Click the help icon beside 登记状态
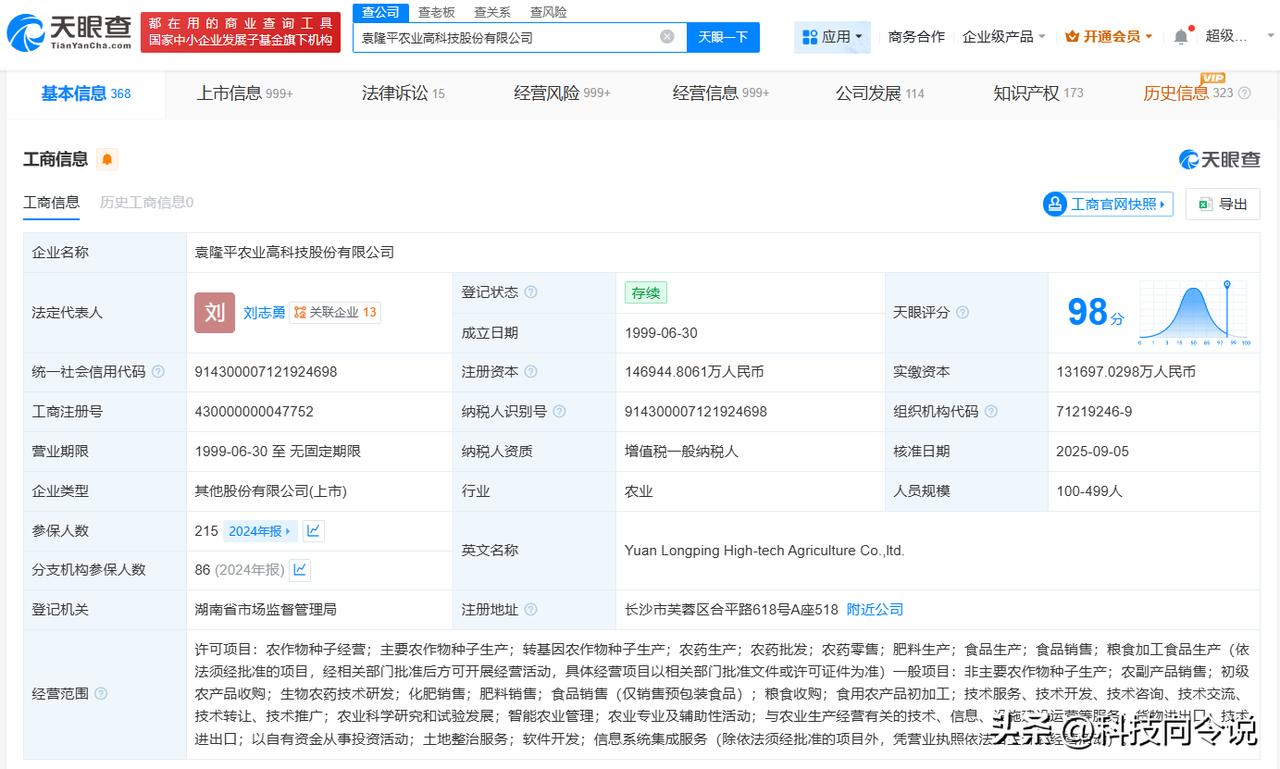The image size is (1280, 769). click(x=530, y=292)
